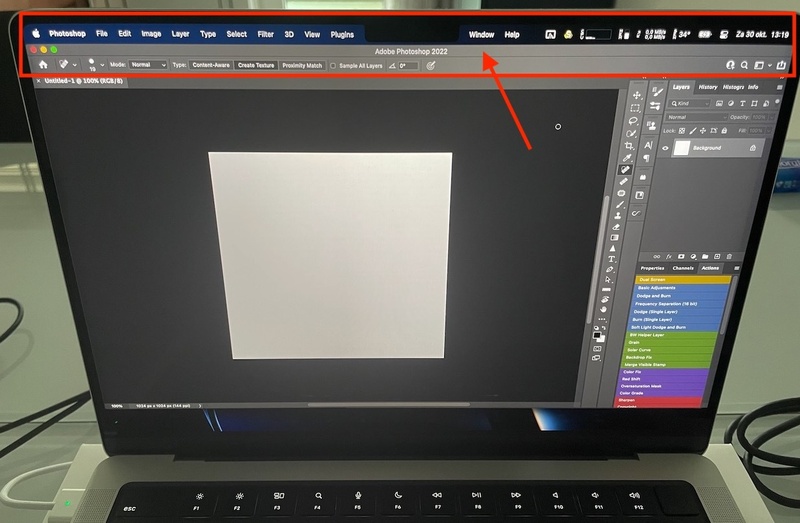Open the Filter menu
Screen dimensions: 800x523
pos(265,34)
